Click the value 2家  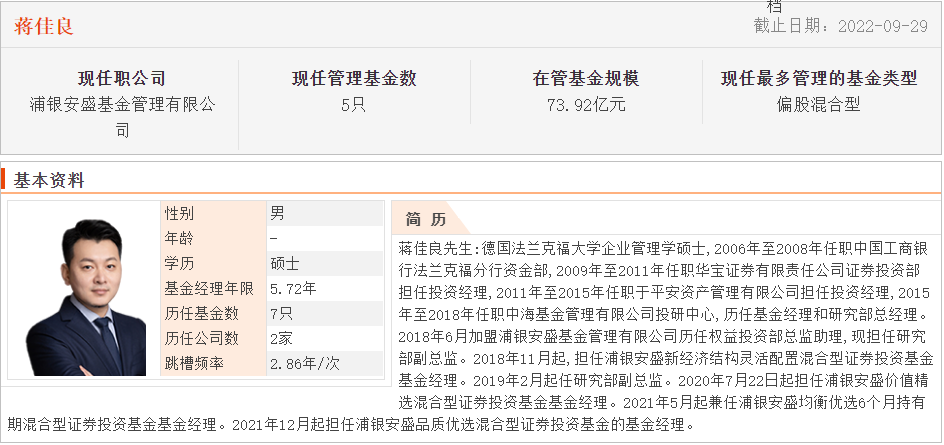tap(281, 338)
